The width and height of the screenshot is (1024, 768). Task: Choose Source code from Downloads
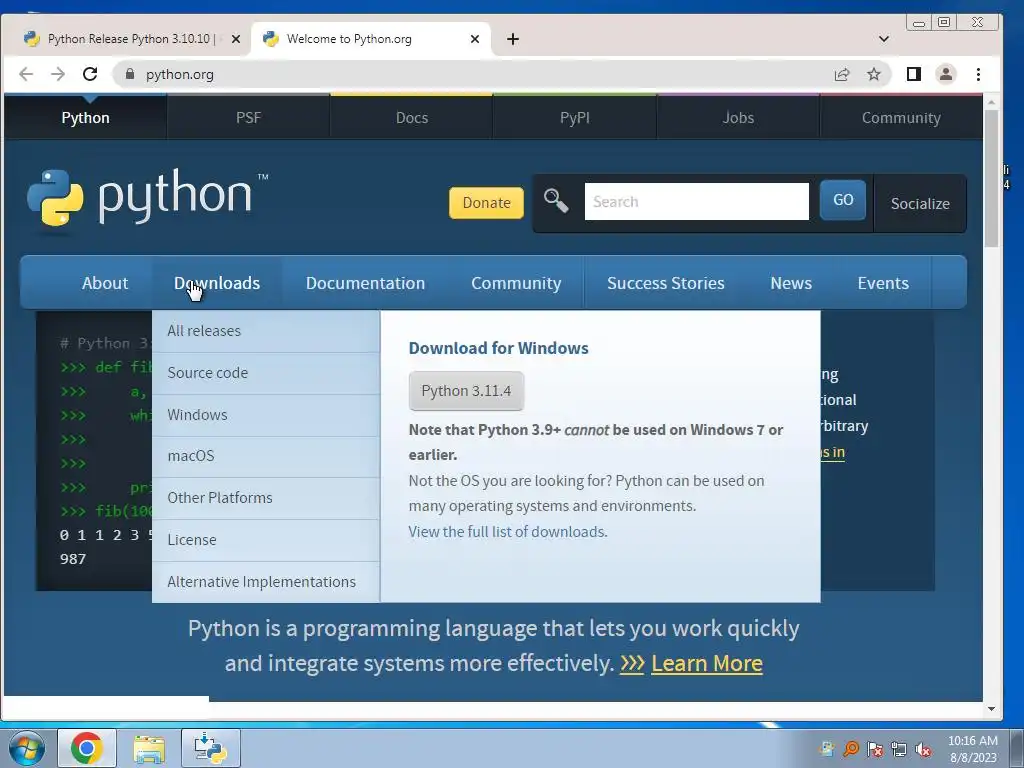(266, 373)
